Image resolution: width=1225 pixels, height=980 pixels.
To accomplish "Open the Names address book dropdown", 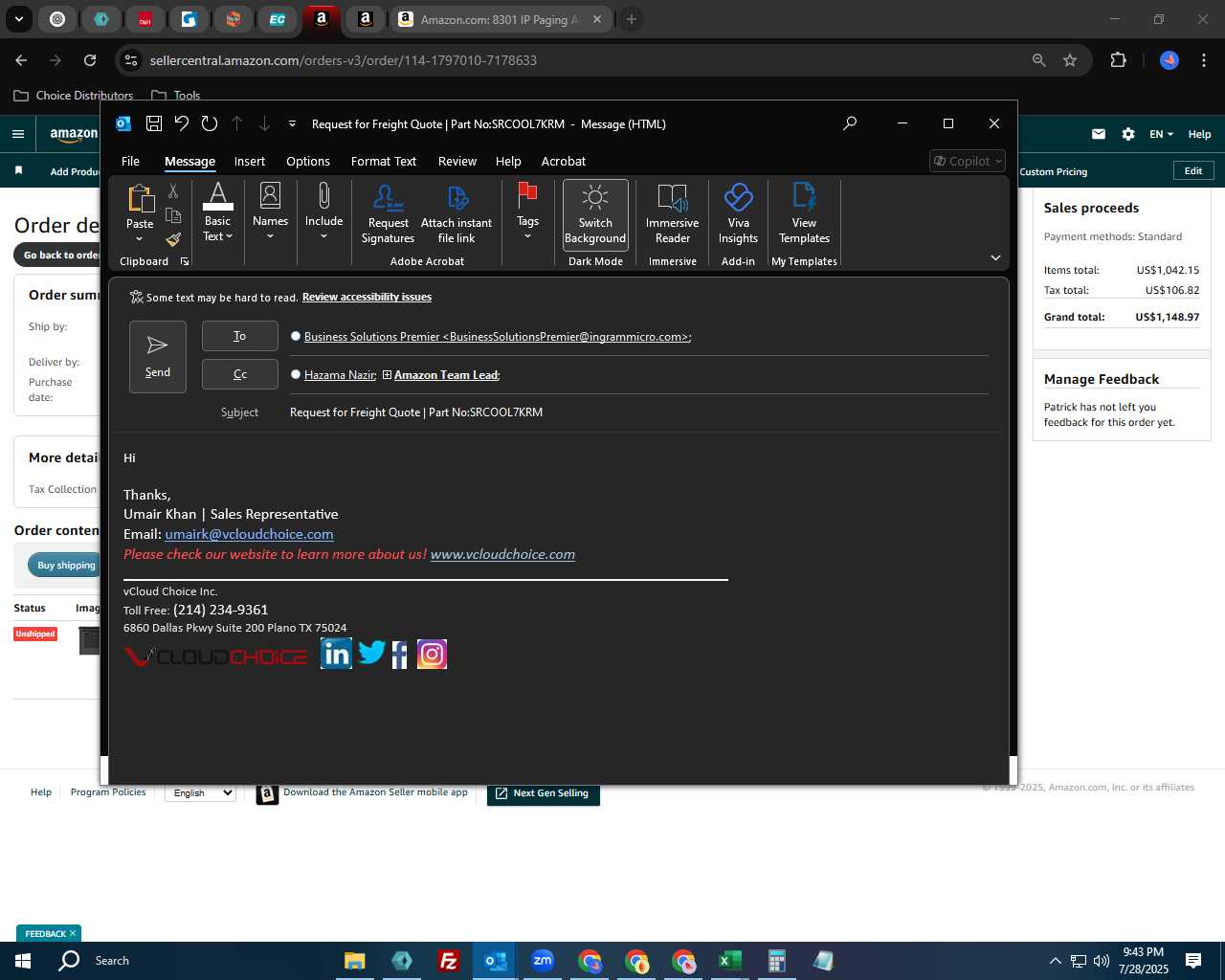I will pyautogui.click(x=270, y=212).
